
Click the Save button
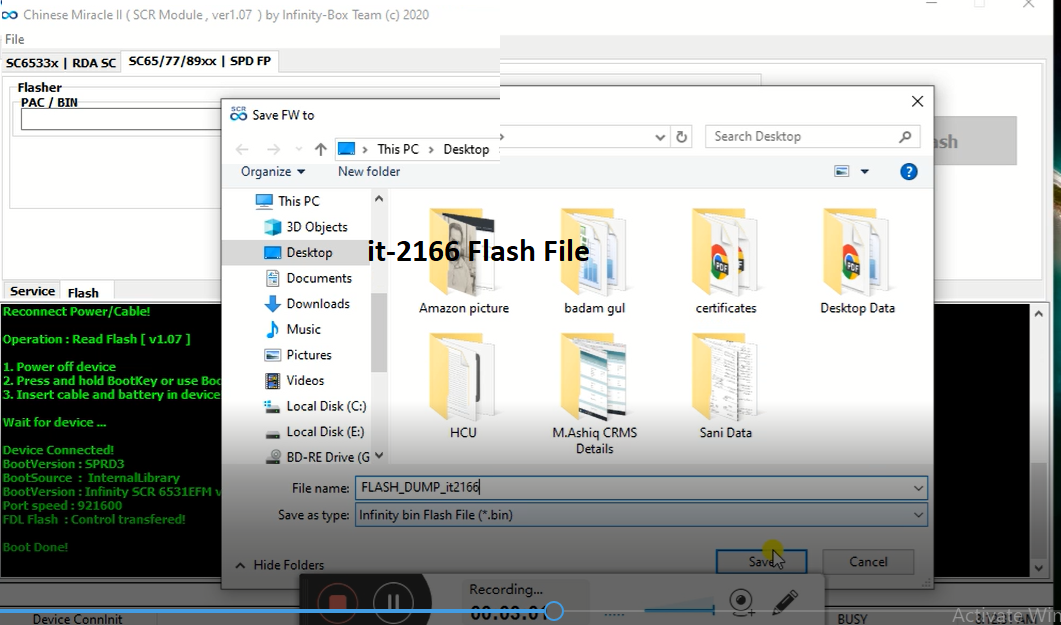pyautogui.click(x=761, y=561)
